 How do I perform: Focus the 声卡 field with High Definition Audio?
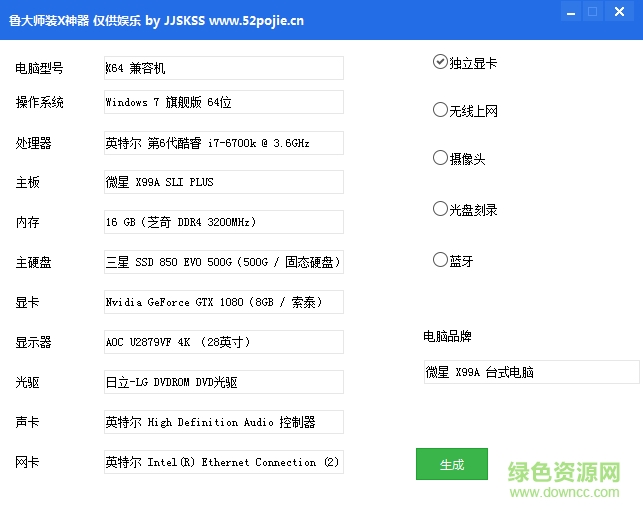[x=224, y=422]
